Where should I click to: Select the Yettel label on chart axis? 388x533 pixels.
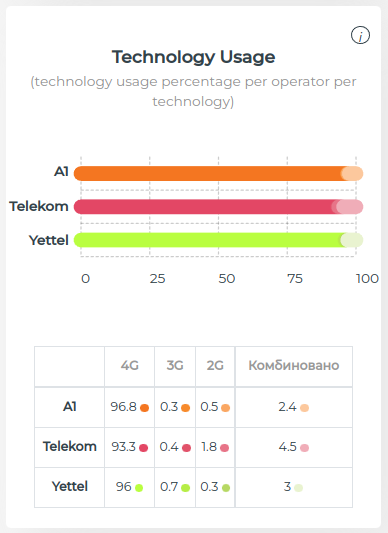tap(49, 240)
